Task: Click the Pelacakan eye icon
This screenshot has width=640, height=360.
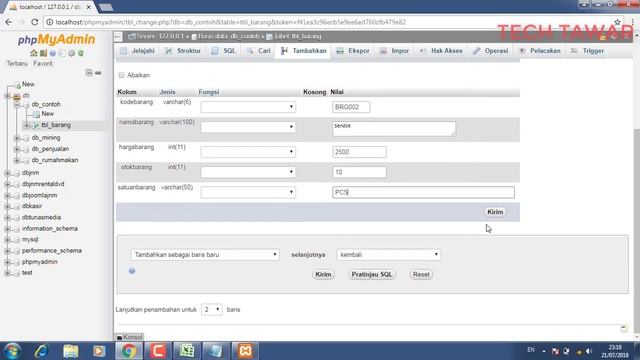Action: [522, 51]
